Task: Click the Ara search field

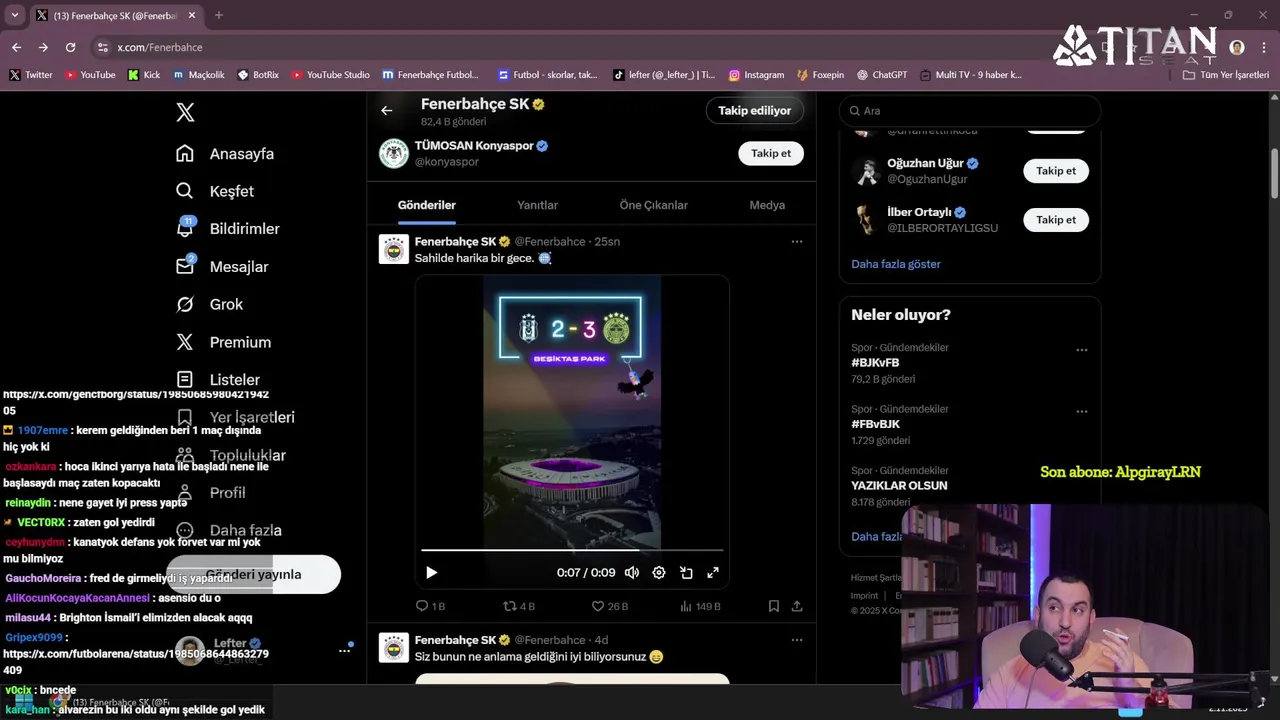Action: click(x=970, y=111)
